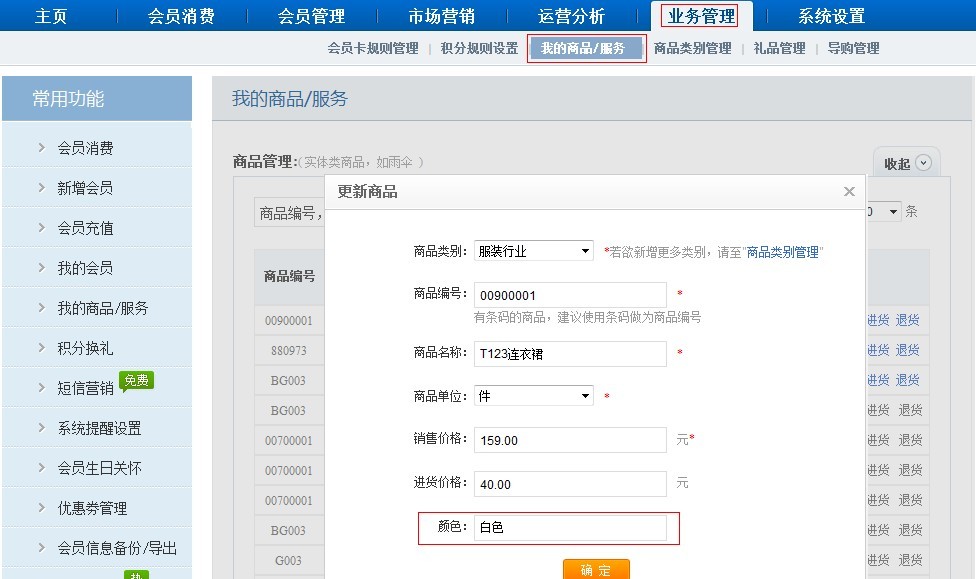
Task: Click the 颜色 field containing 白色
Action: point(570,527)
